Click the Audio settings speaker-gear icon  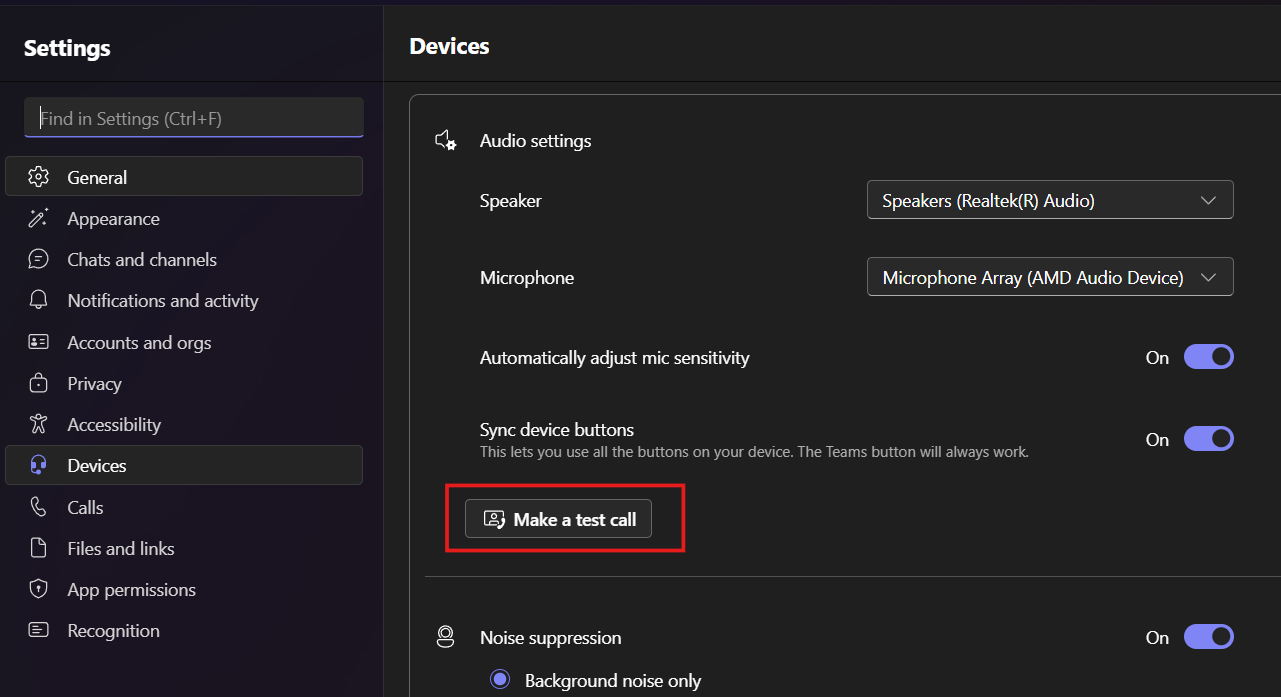pyautogui.click(x=446, y=141)
